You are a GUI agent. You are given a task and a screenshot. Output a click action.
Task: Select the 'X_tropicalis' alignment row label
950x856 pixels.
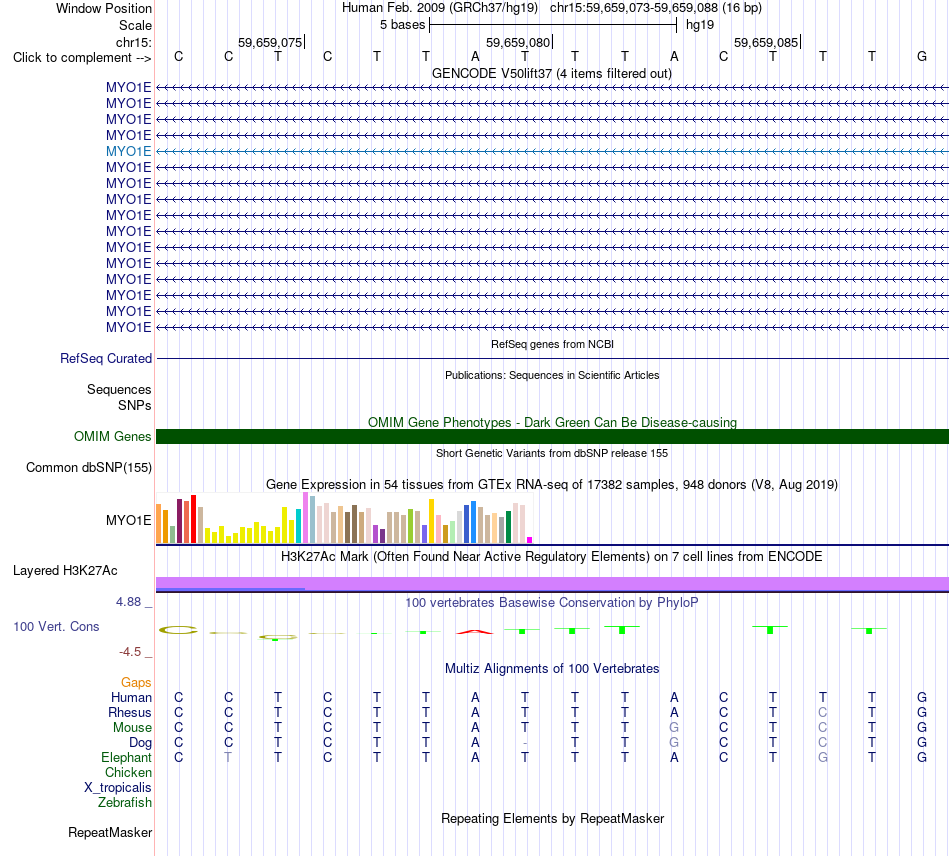[118, 788]
